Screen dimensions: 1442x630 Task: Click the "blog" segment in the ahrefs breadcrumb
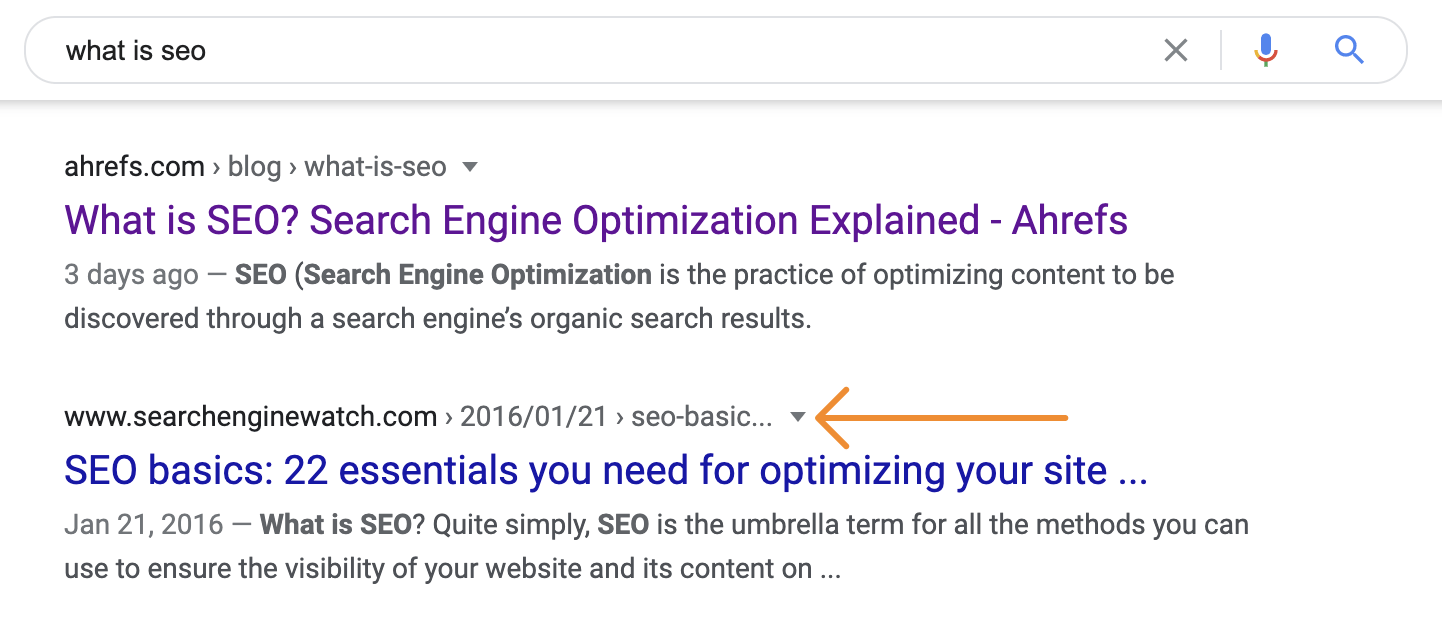pyautogui.click(x=254, y=166)
